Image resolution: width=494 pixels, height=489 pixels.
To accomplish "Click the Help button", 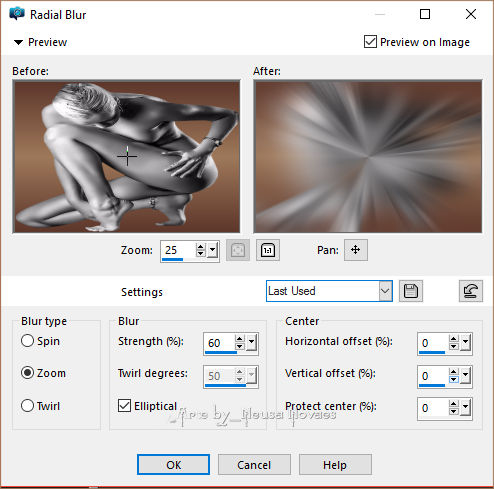I will pyautogui.click(x=335, y=465).
